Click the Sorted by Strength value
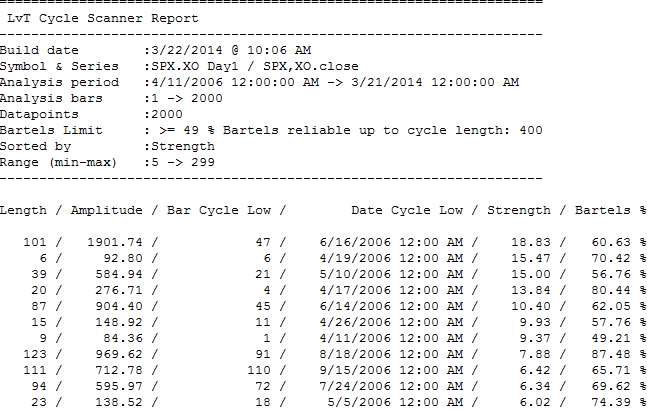The height and width of the screenshot is (411, 655). pos(183,146)
